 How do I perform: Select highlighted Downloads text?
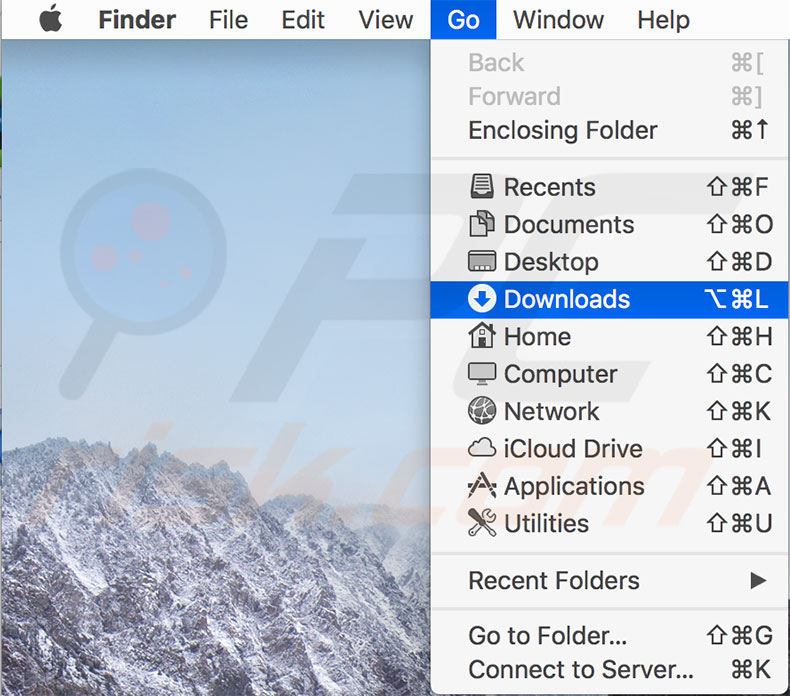coord(567,299)
